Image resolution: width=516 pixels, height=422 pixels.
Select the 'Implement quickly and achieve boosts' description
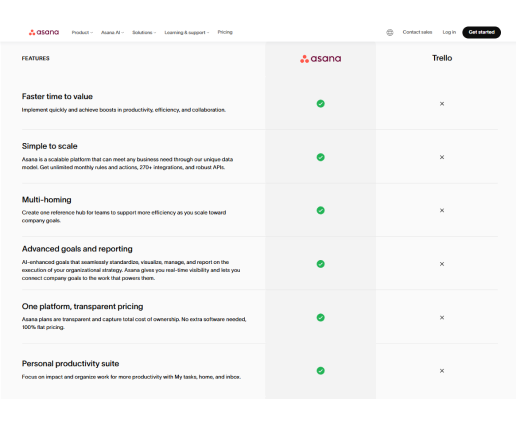point(124,110)
